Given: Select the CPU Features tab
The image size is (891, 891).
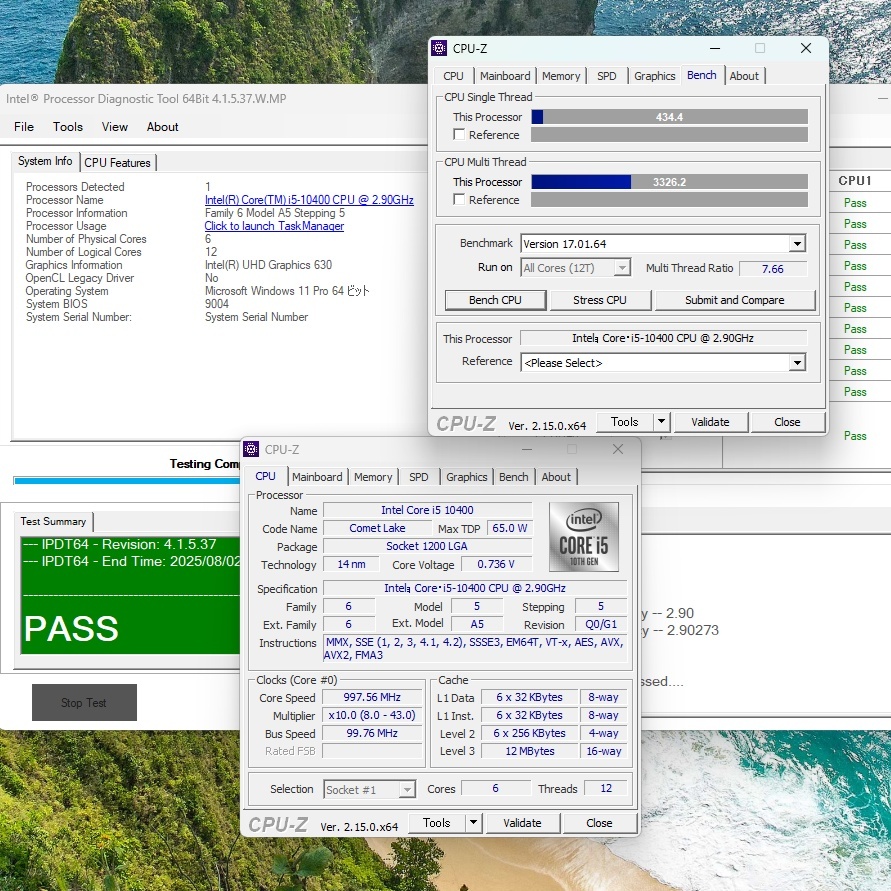Looking at the screenshot, I should [117, 163].
